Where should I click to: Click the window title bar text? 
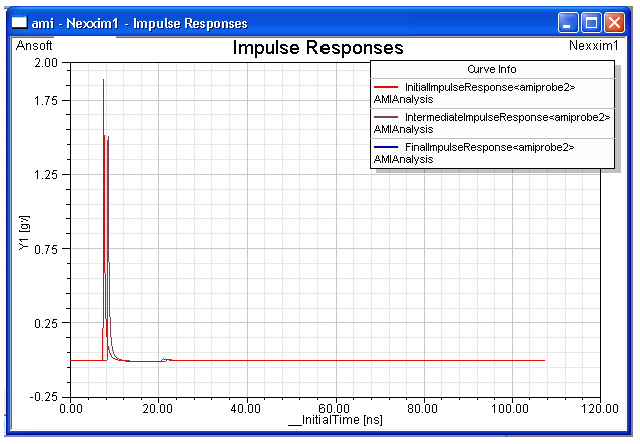click(x=140, y=22)
